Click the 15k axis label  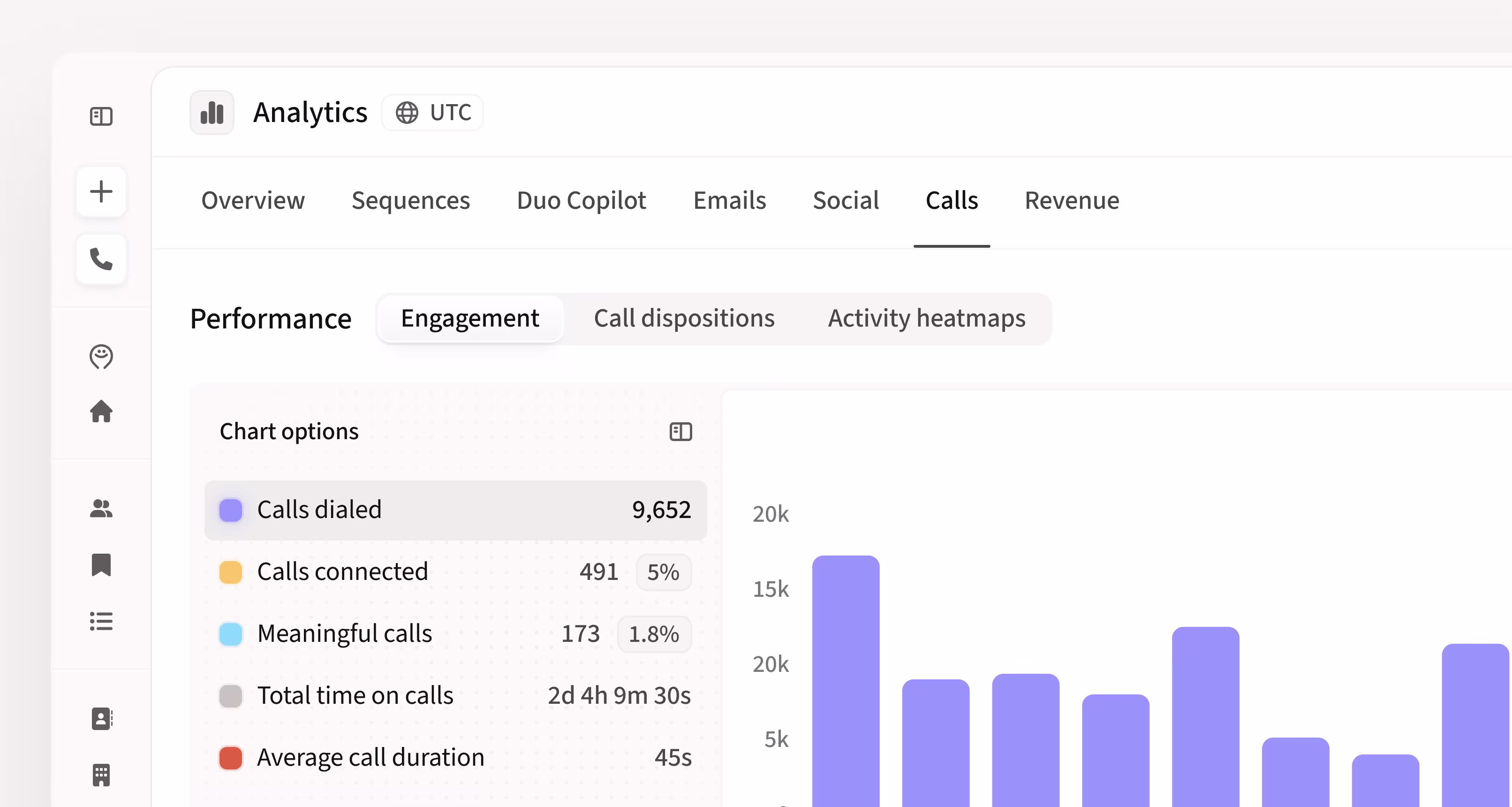tap(771, 589)
